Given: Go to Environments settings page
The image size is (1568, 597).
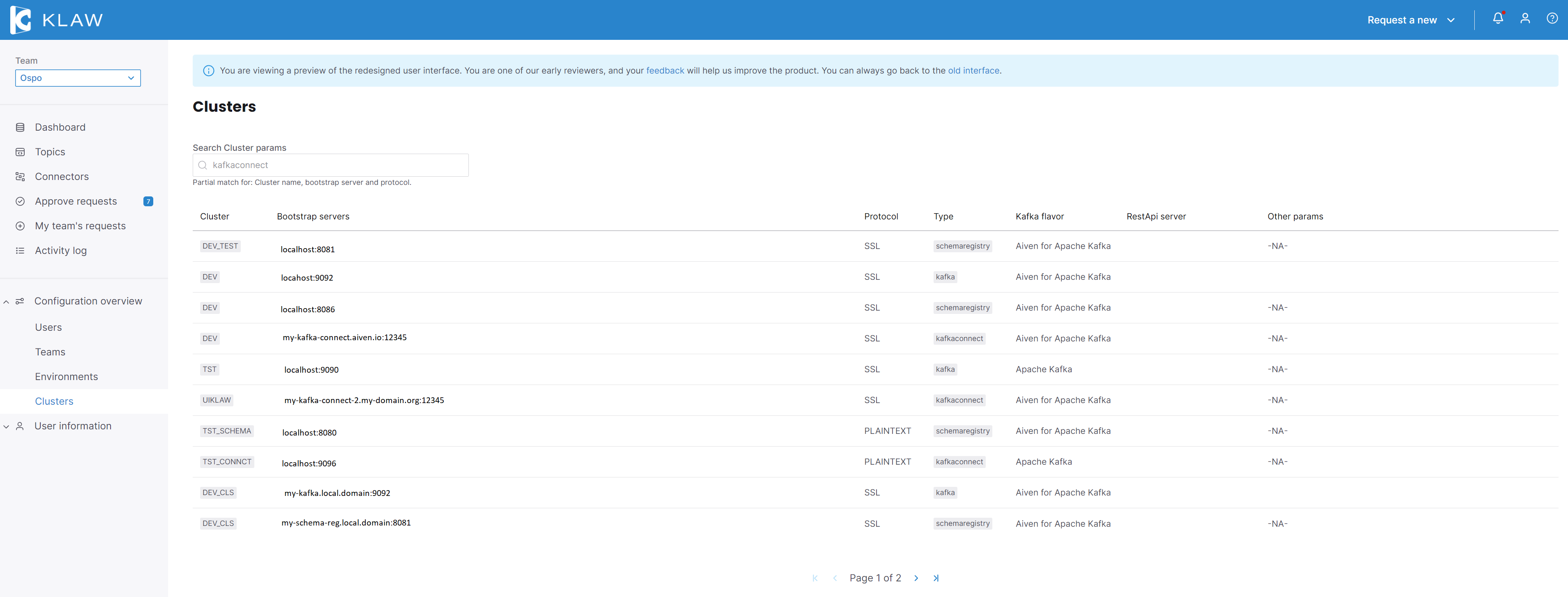Looking at the screenshot, I should click(x=66, y=377).
